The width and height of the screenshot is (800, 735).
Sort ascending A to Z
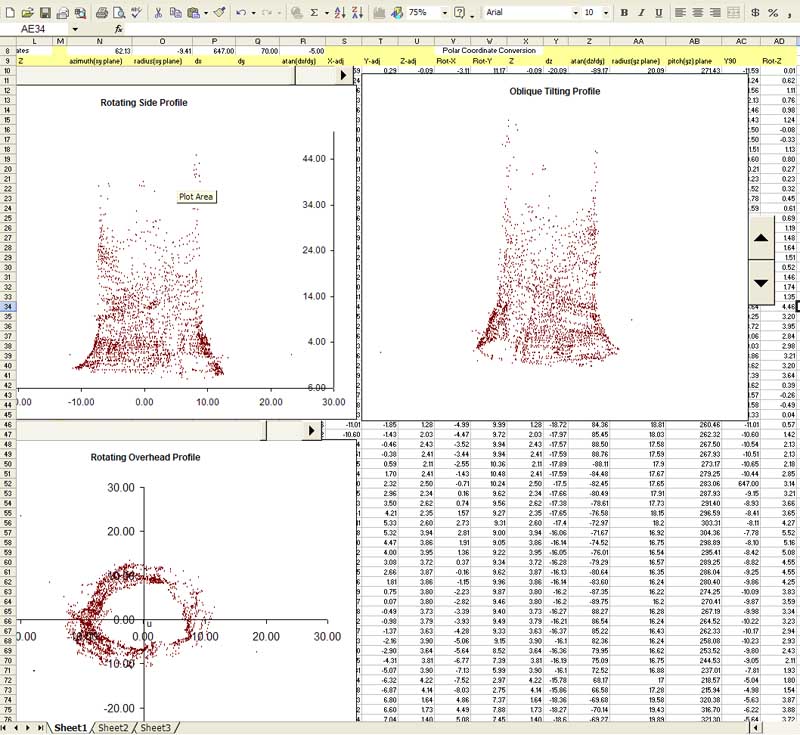(x=340, y=13)
